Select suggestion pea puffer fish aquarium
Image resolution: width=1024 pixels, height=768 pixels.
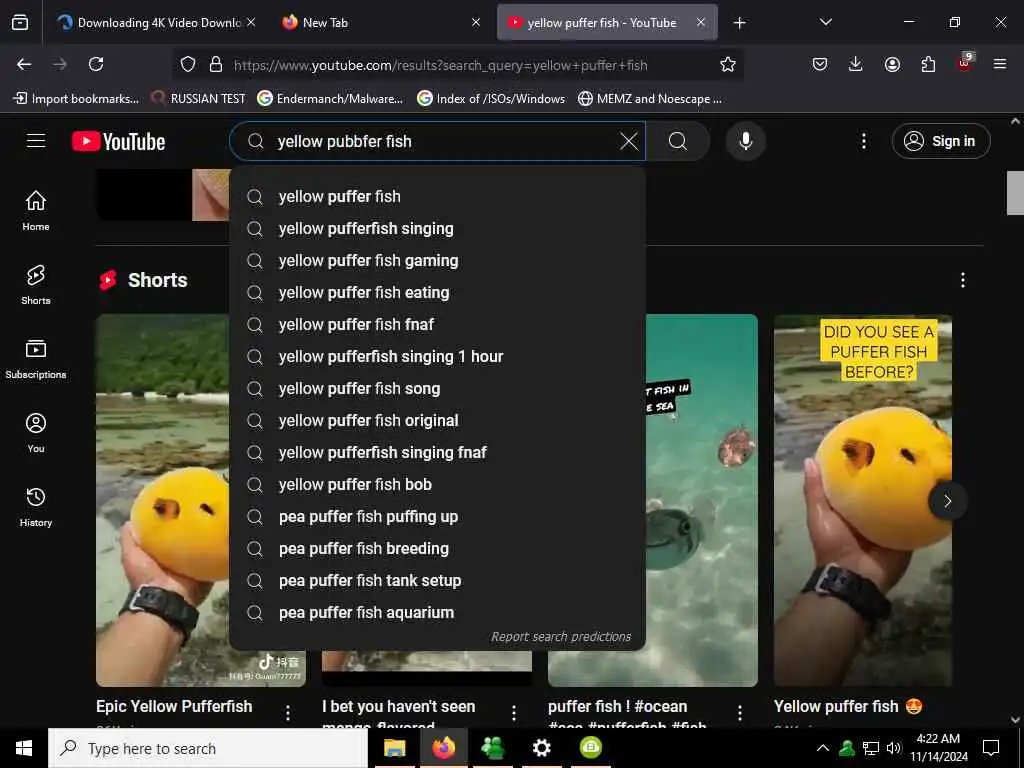(438, 613)
